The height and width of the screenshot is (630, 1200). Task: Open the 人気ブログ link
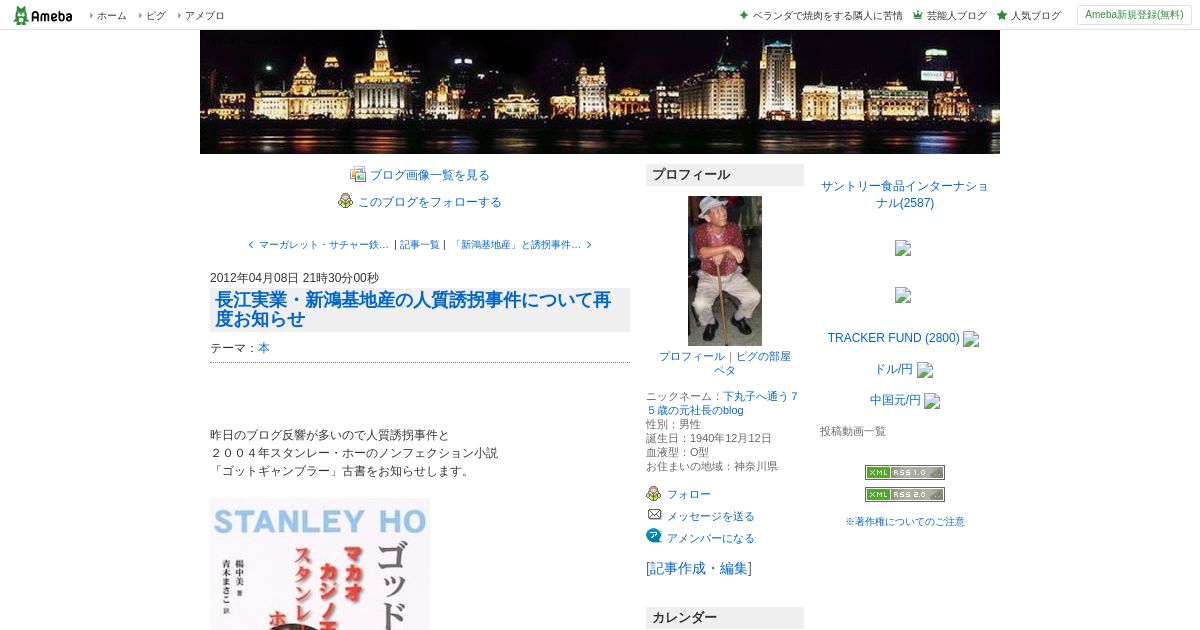(1035, 16)
